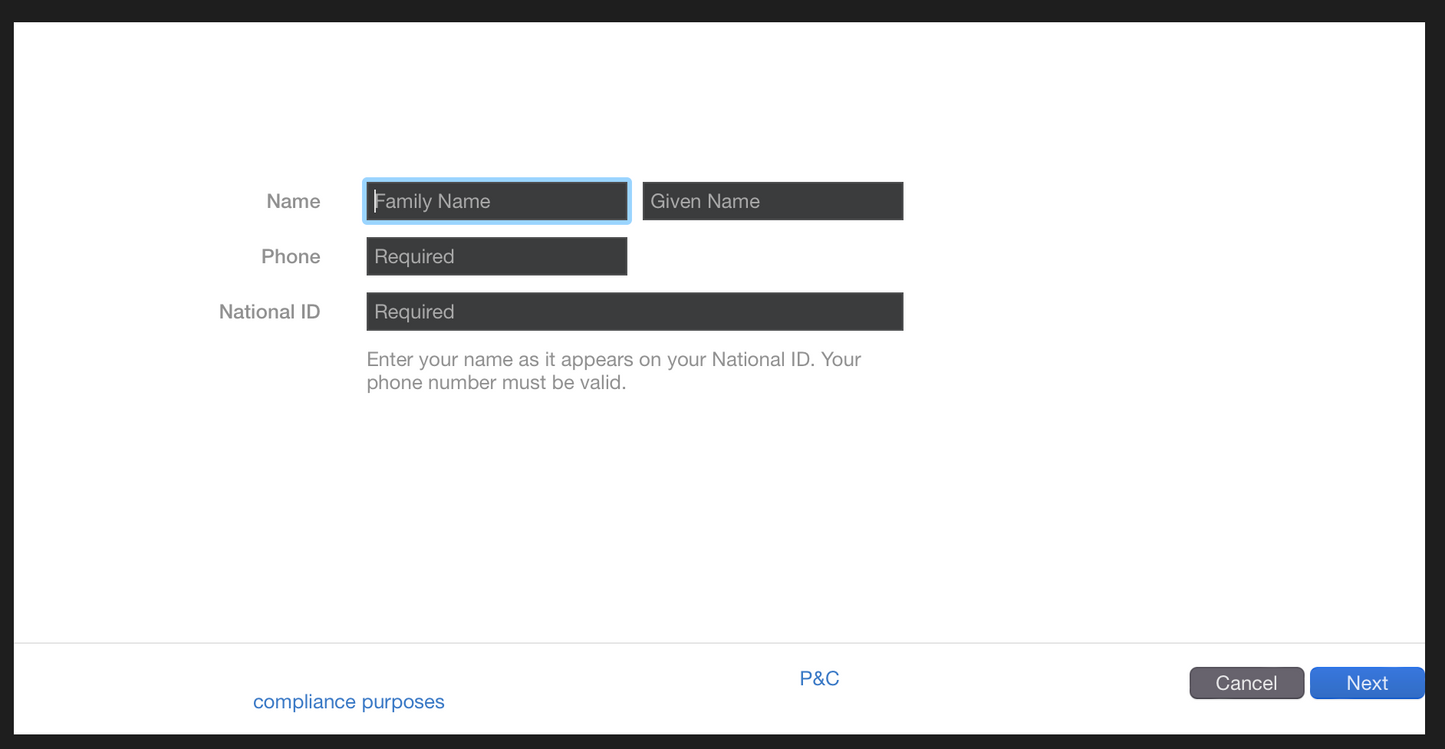Activate the phone number text box
The height and width of the screenshot is (749, 1445).
pos(497,256)
